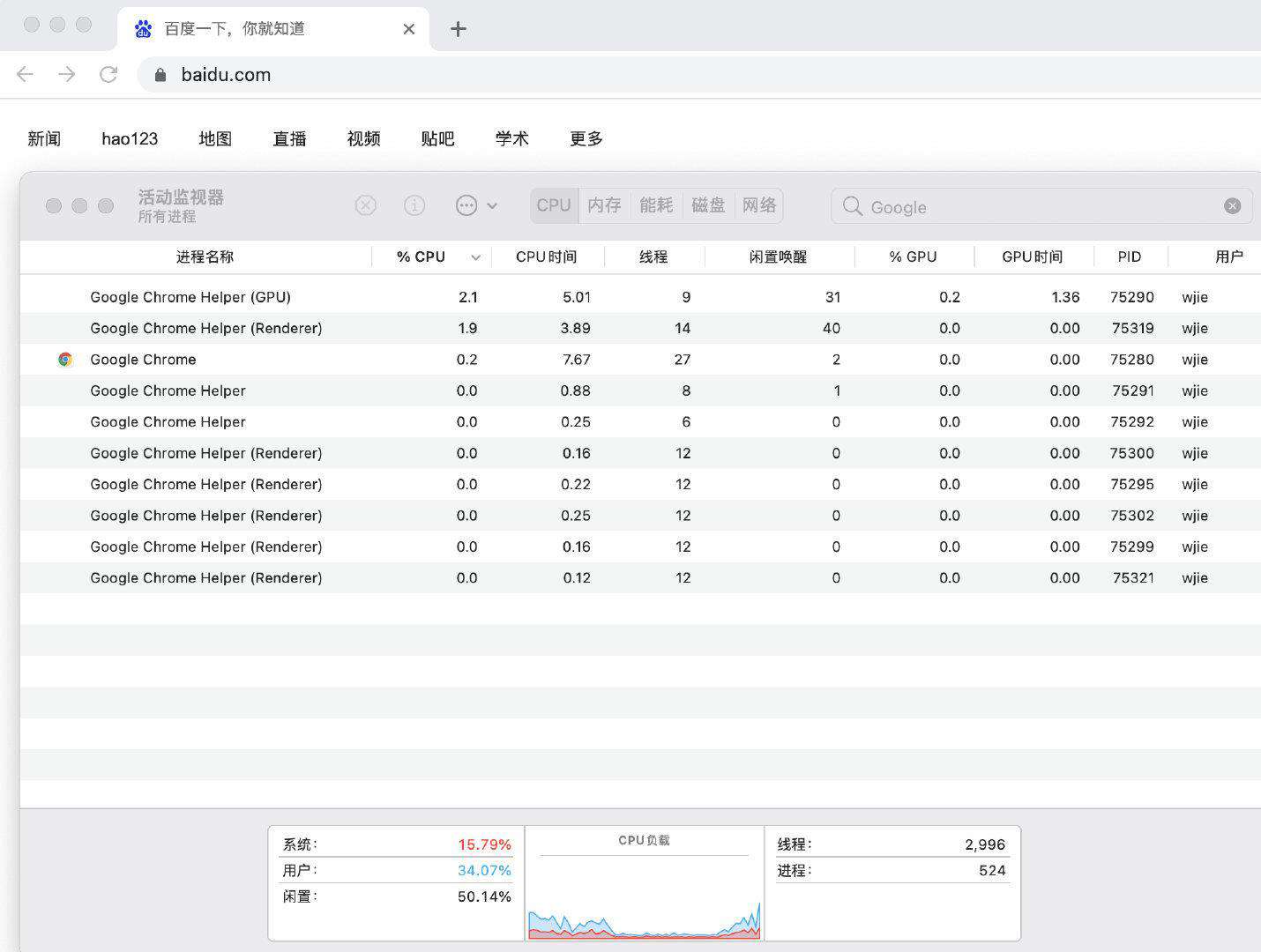Viewport: 1261px width, 952px height.
Task: Switch to the 磁盘 tab
Action: [708, 205]
